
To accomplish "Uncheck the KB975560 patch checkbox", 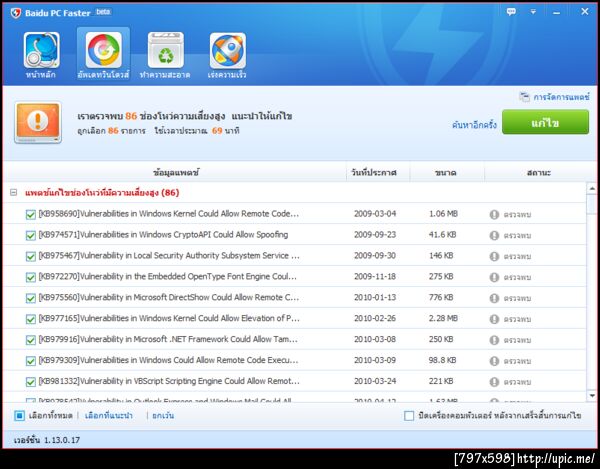I will coord(31,298).
